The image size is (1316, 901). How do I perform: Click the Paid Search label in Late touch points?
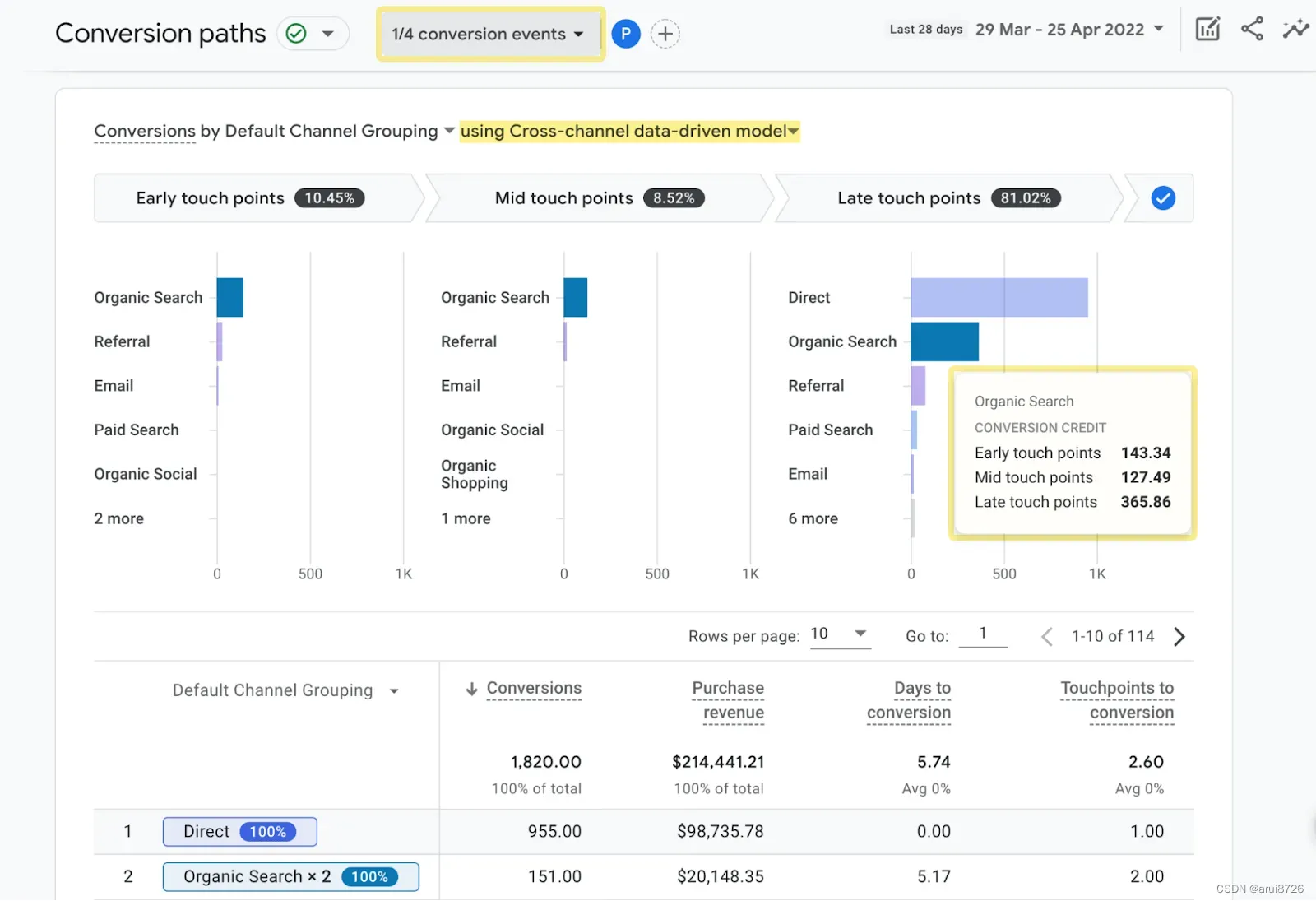tap(830, 430)
